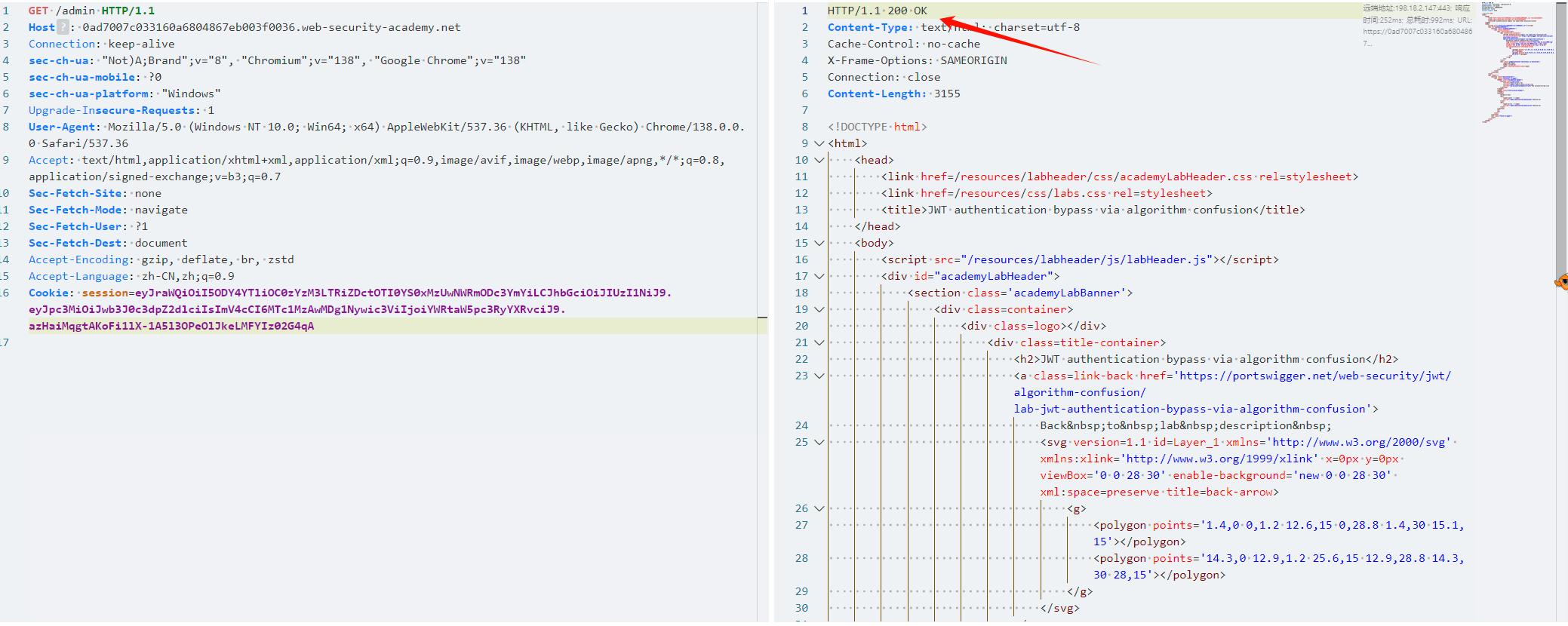
Task: Click the sec-ch-ua-mobile: ?0 header
Action: (95, 77)
